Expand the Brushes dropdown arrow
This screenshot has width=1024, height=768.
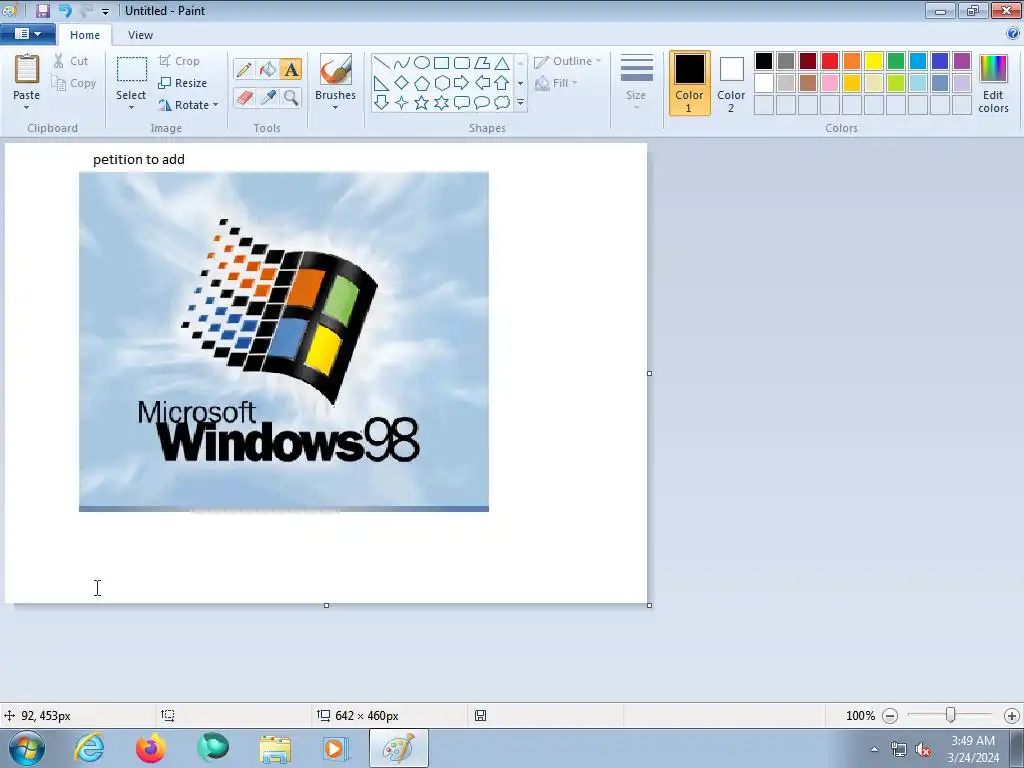tap(336, 108)
